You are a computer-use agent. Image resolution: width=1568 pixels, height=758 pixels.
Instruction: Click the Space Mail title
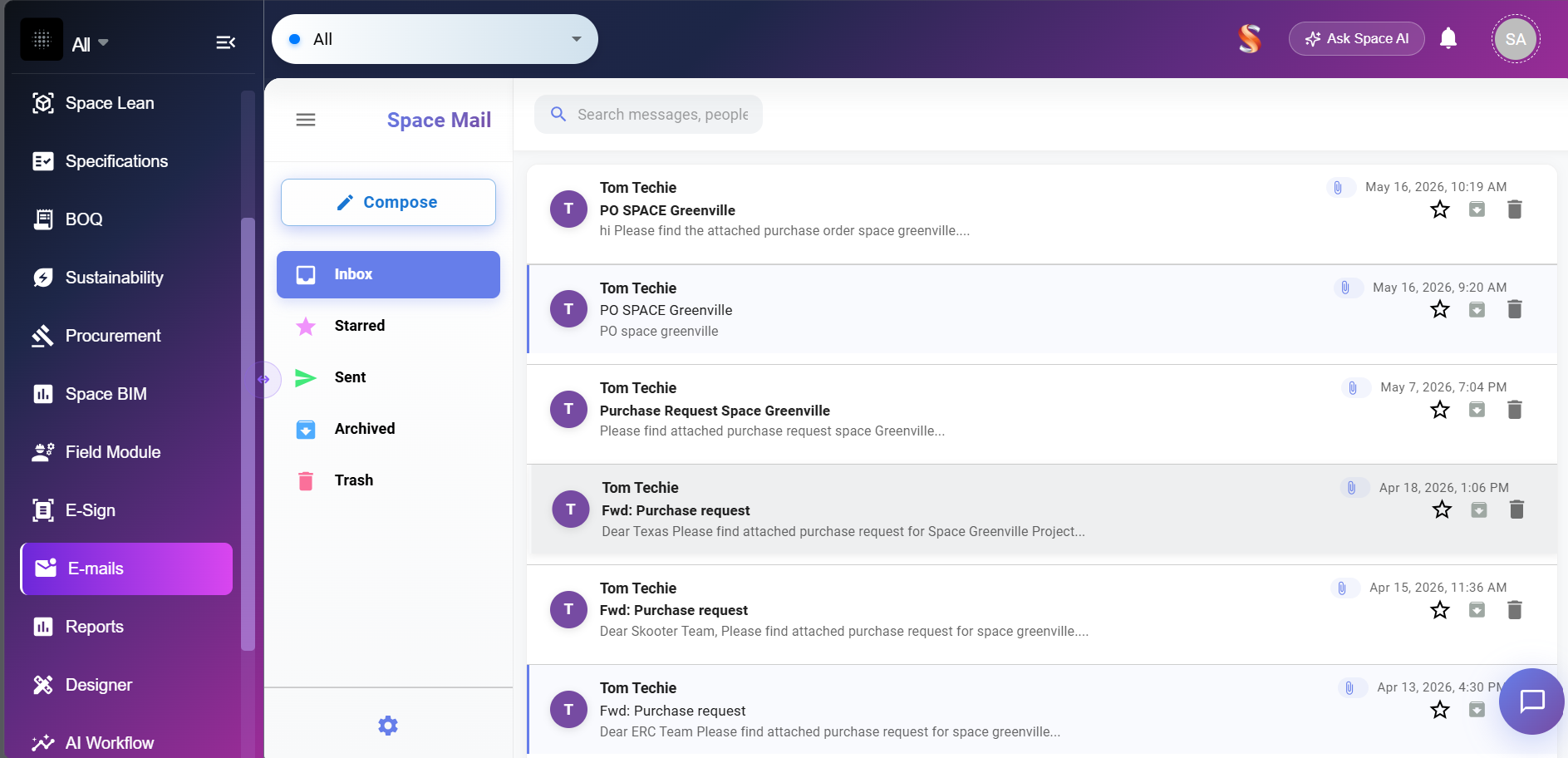pos(439,121)
